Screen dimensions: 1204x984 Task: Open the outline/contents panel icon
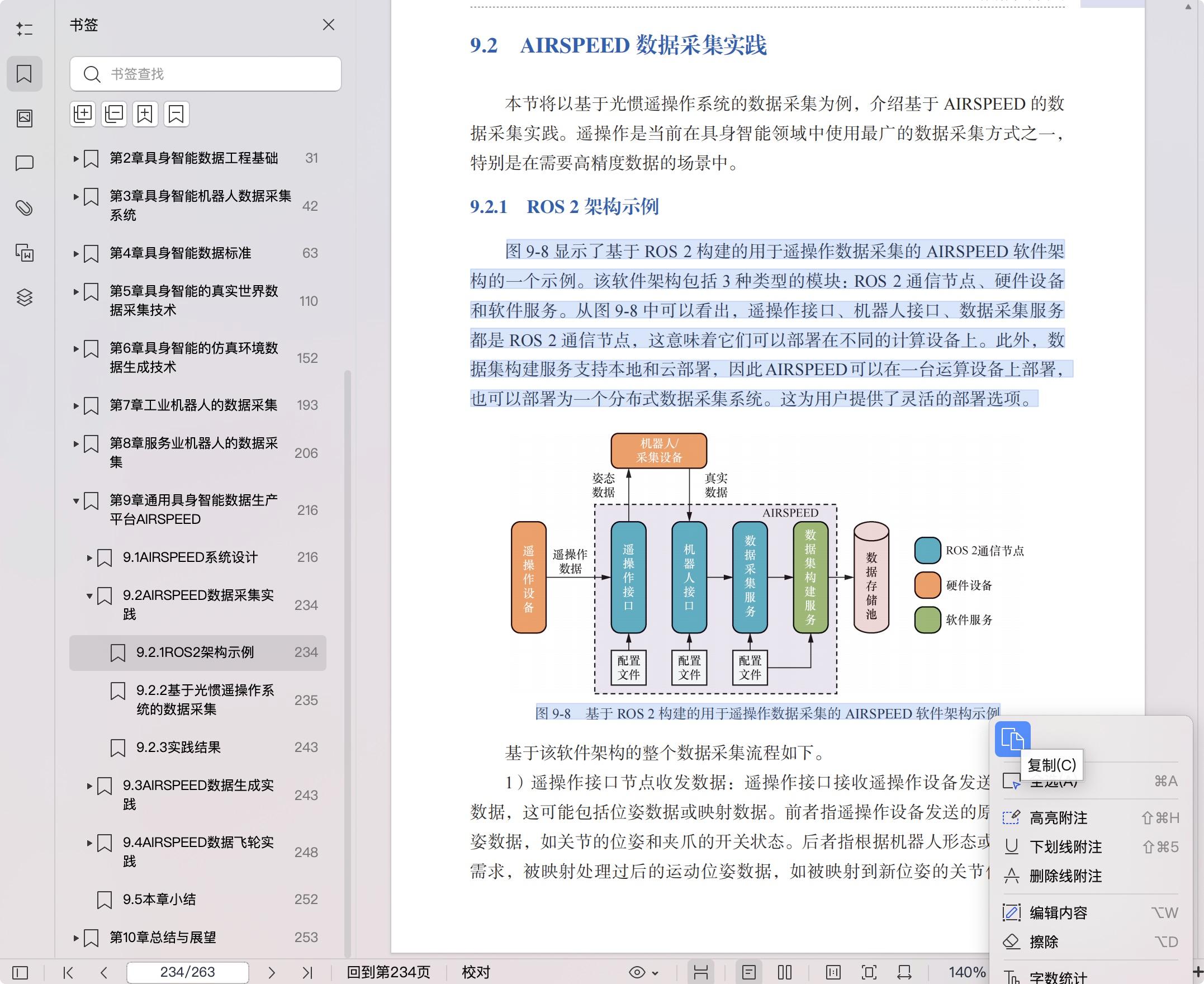tap(24, 29)
